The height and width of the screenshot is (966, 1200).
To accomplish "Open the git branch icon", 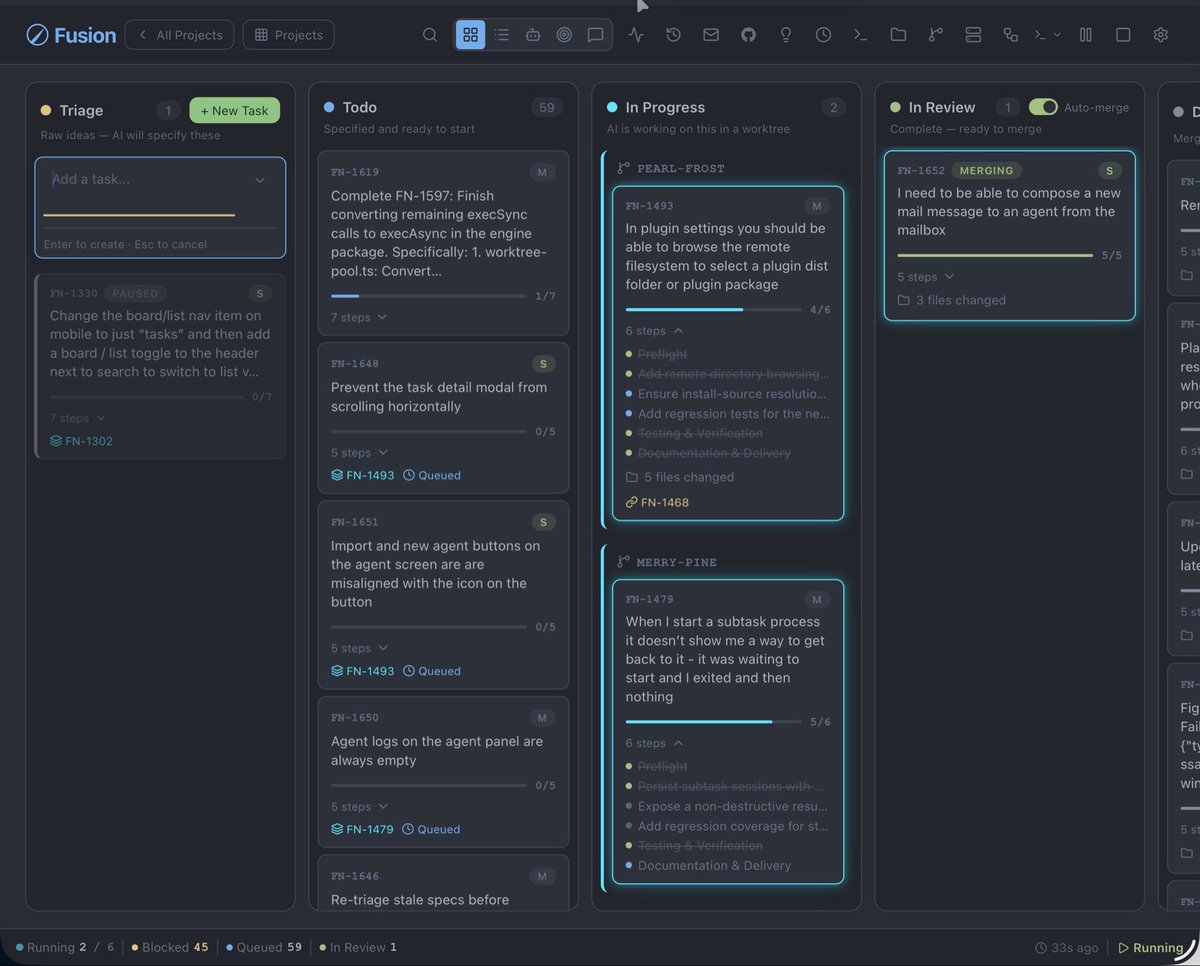I will click(x=935, y=35).
